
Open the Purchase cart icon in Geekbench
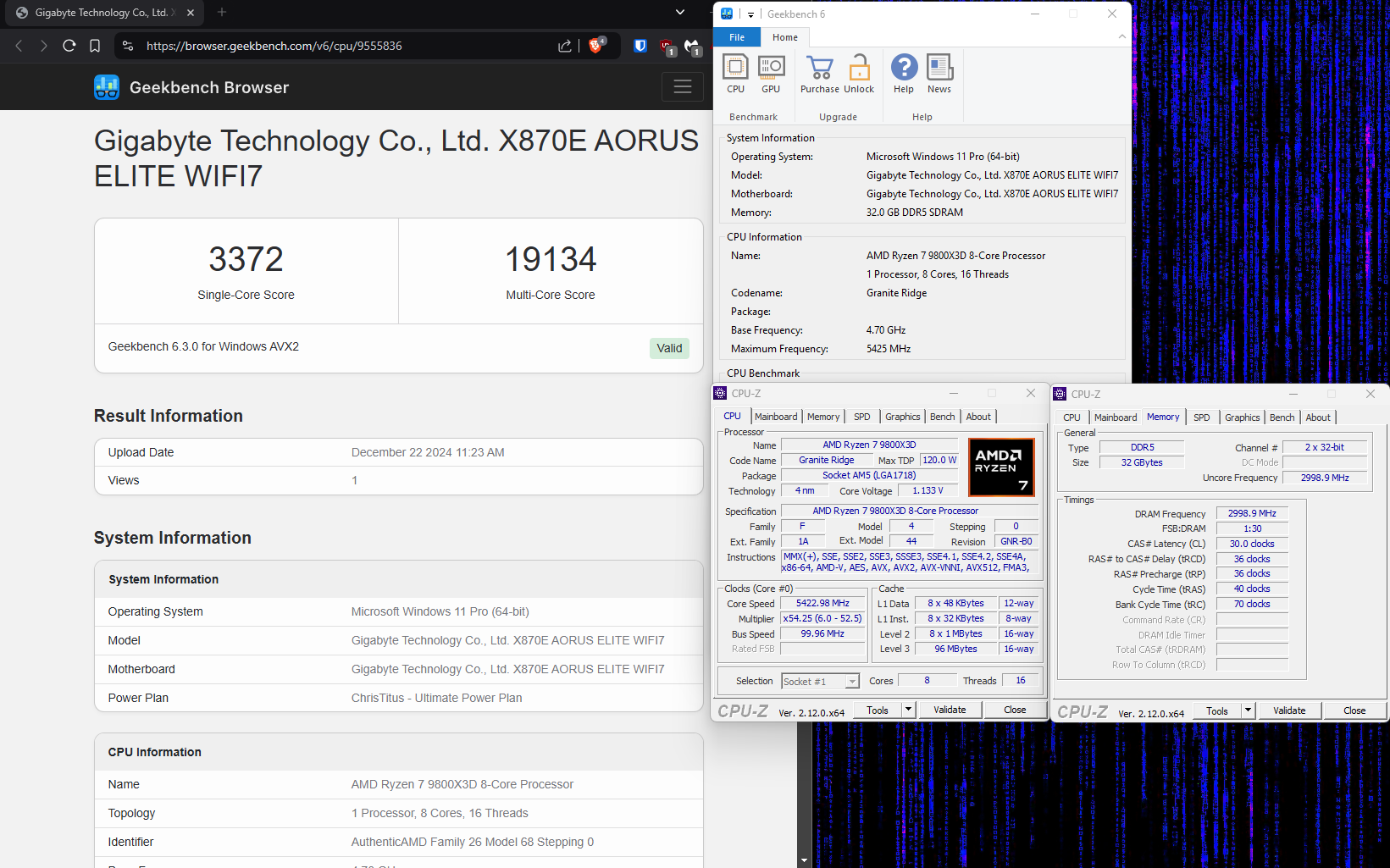pyautogui.click(x=819, y=74)
